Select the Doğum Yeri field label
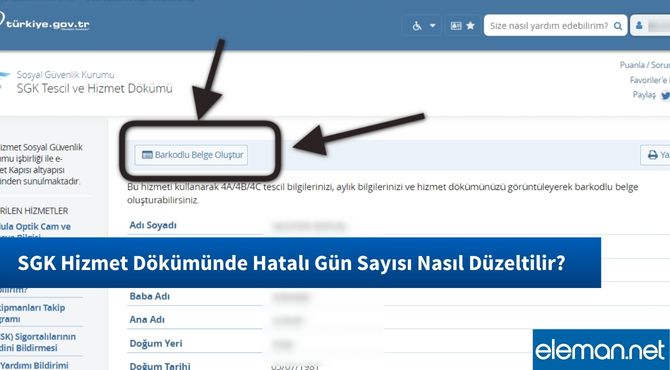Viewport: 670px width, 370px height. [x=156, y=344]
